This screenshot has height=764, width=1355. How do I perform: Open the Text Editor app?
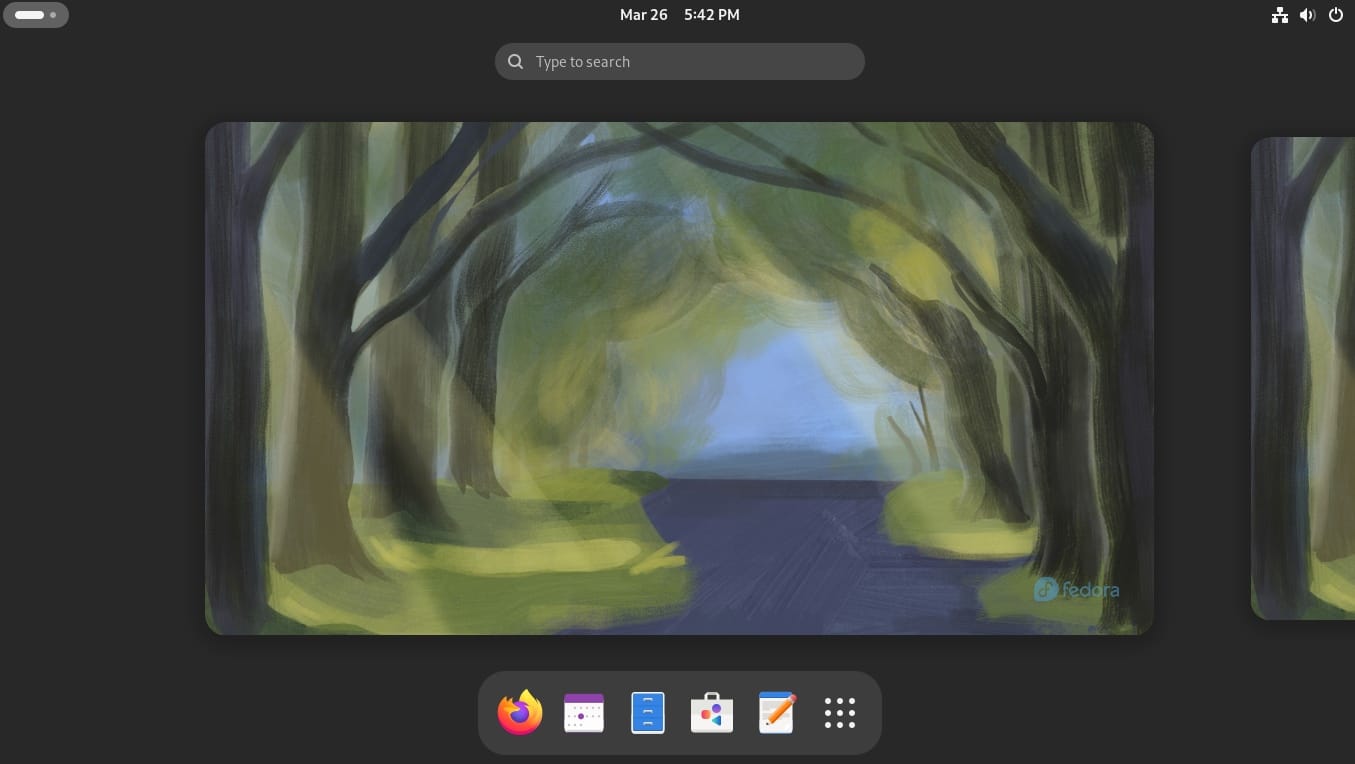pos(775,712)
